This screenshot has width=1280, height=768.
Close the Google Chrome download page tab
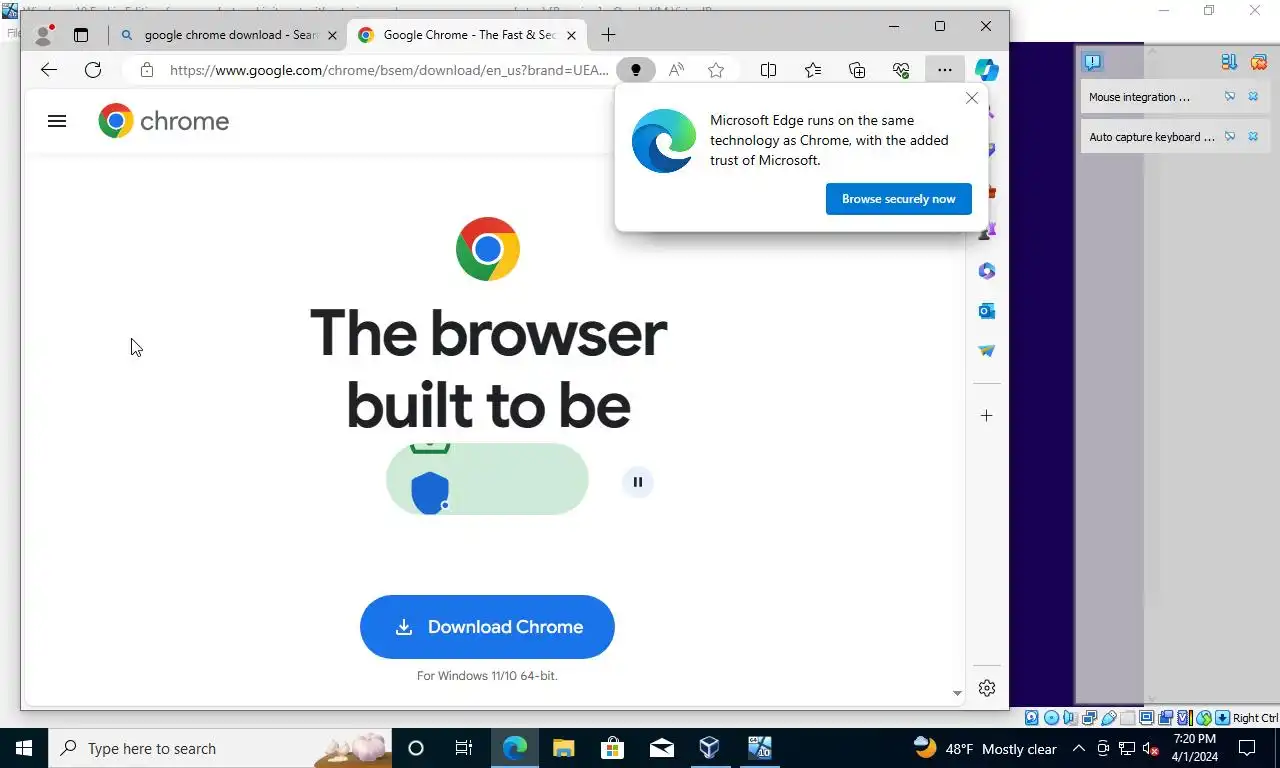click(571, 35)
